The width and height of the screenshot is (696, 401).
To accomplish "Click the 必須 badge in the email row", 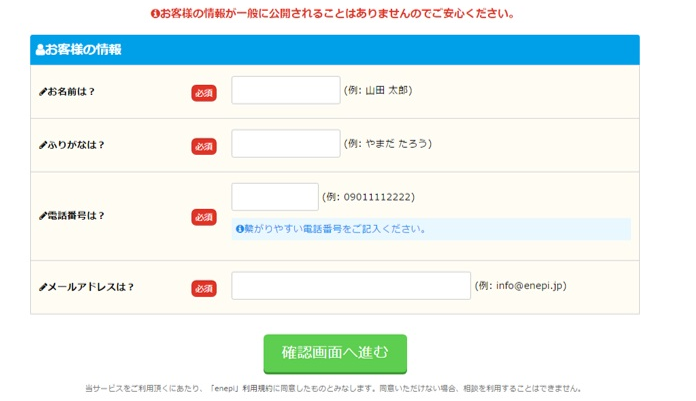I will click(204, 288).
